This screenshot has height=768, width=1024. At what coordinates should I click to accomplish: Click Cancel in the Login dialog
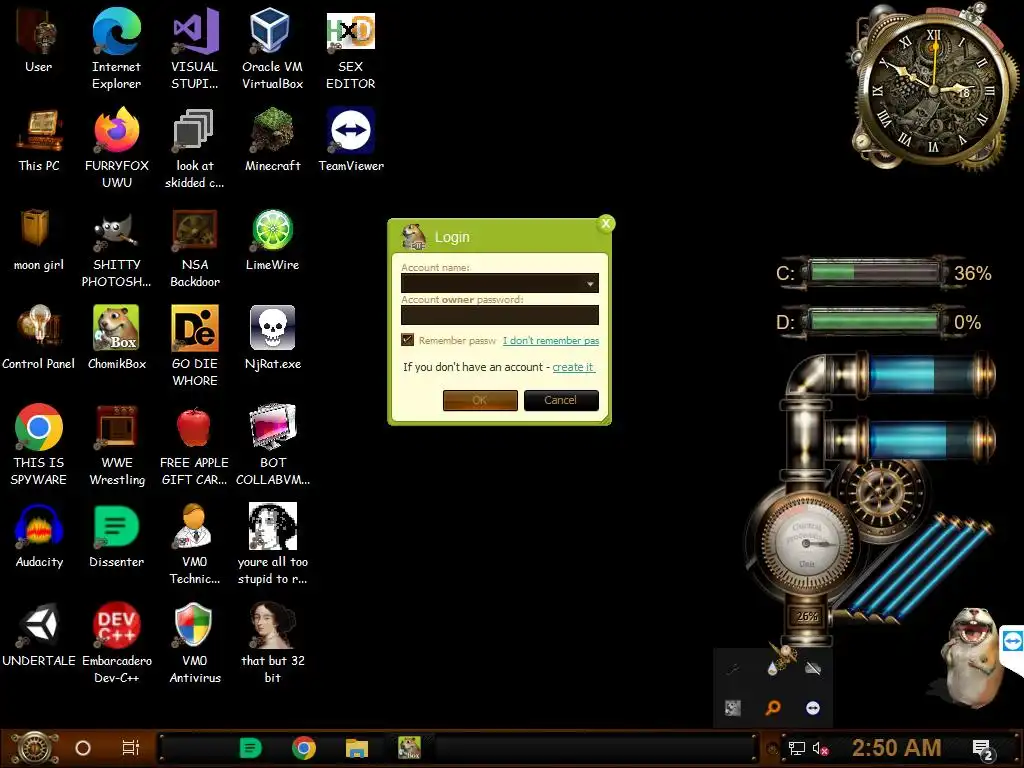[x=561, y=400]
